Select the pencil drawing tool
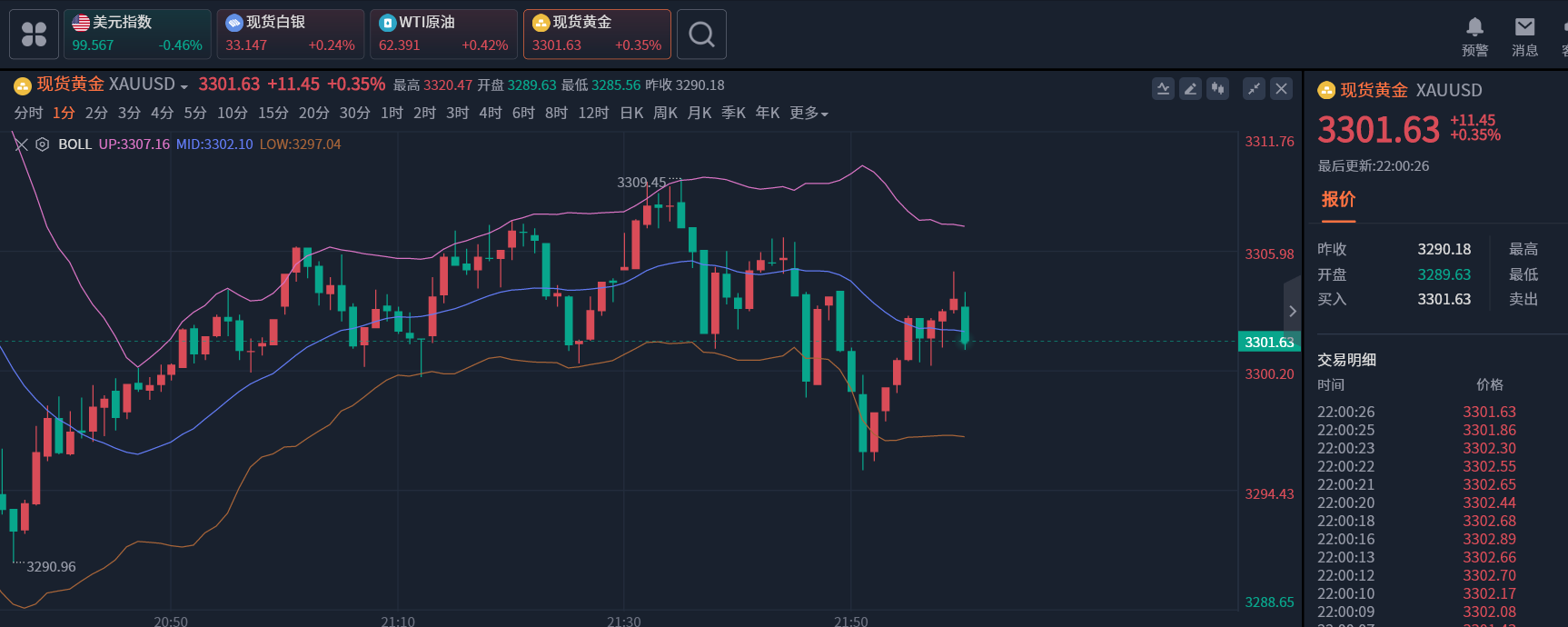This screenshot has height=627, width=1568. click(x=1190, y=88)
